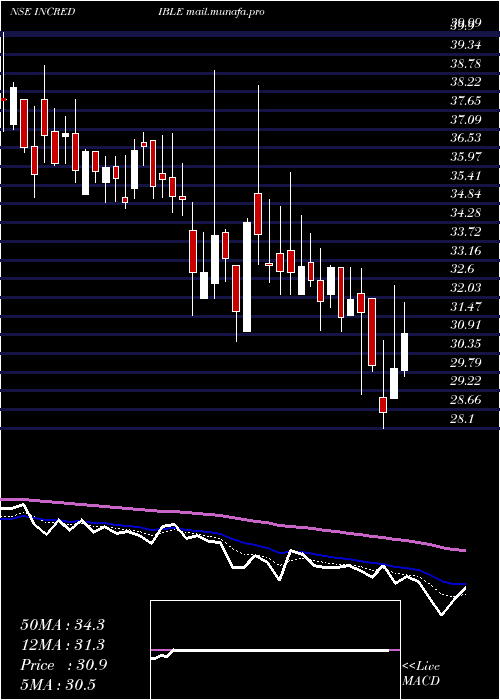Click the 30.91 price axis label
This screenshot has width=500, height=700.
point(466,324)
